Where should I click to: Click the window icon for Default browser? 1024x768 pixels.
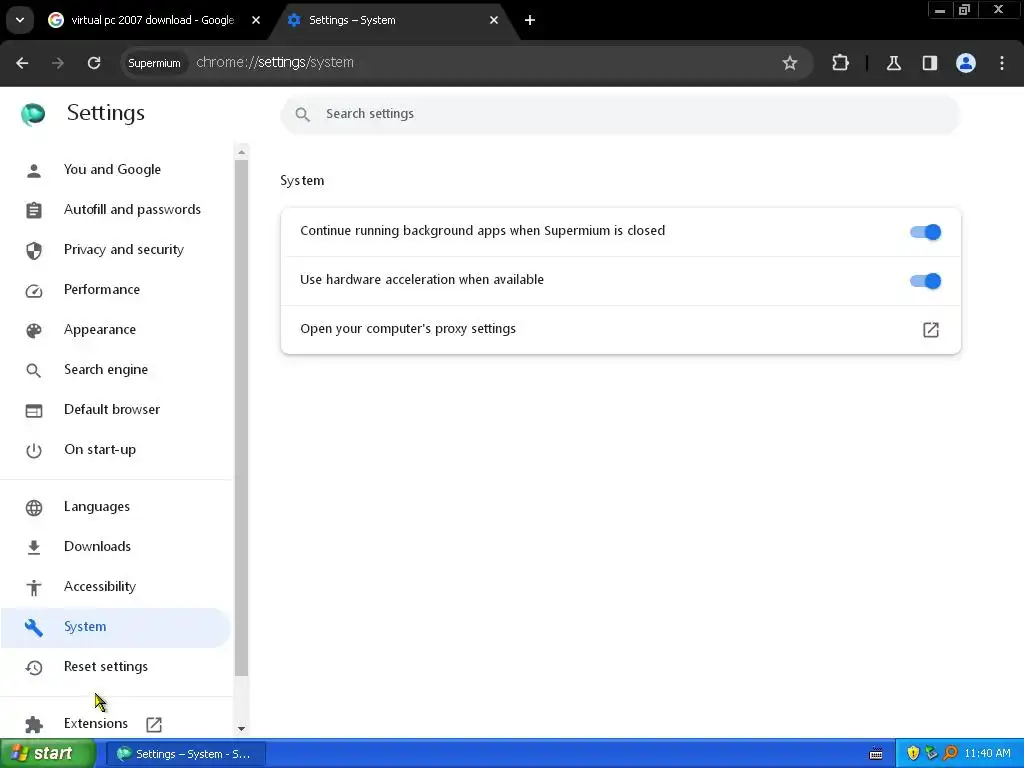pos(34,411)
